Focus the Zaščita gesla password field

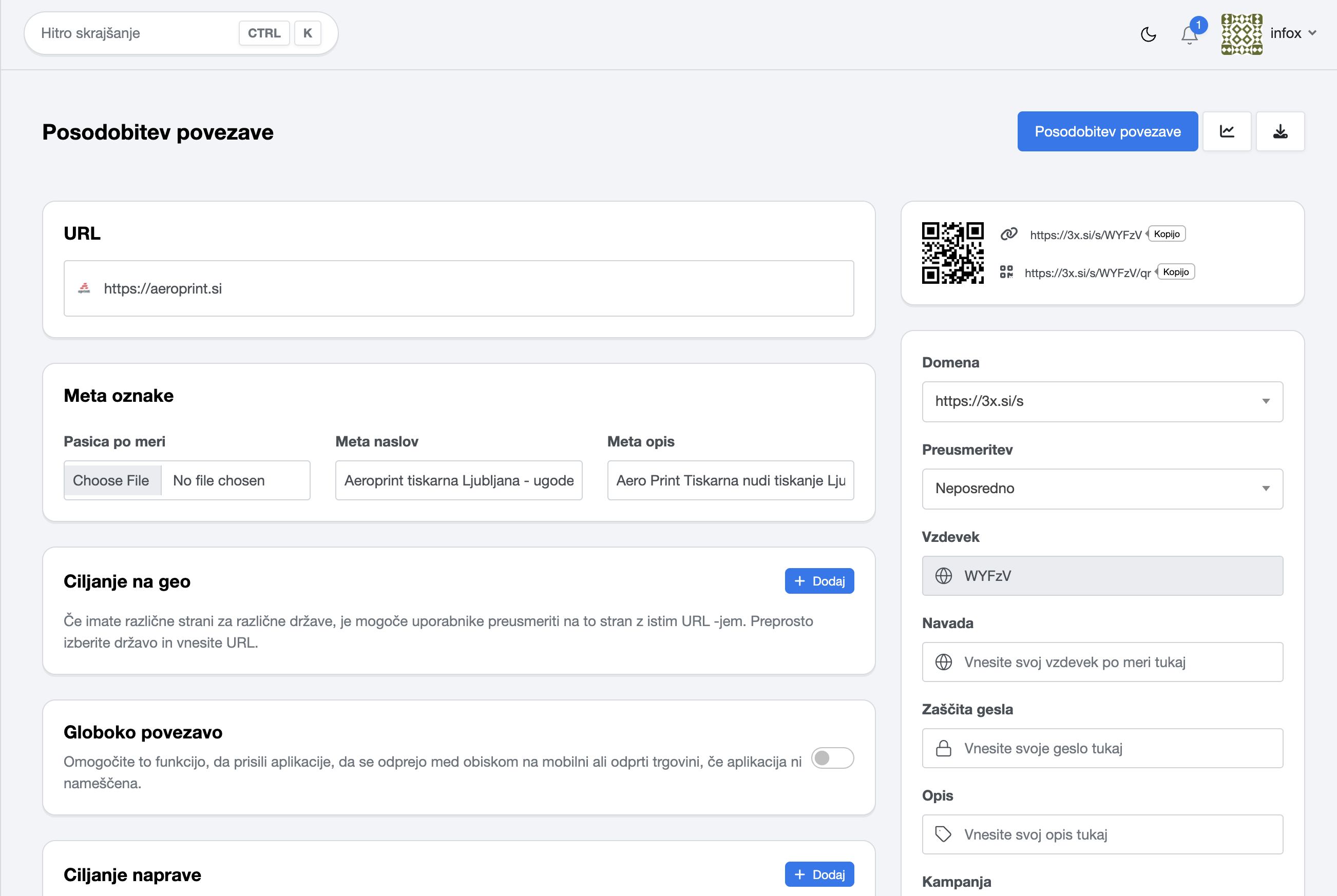coord(1102,748)
